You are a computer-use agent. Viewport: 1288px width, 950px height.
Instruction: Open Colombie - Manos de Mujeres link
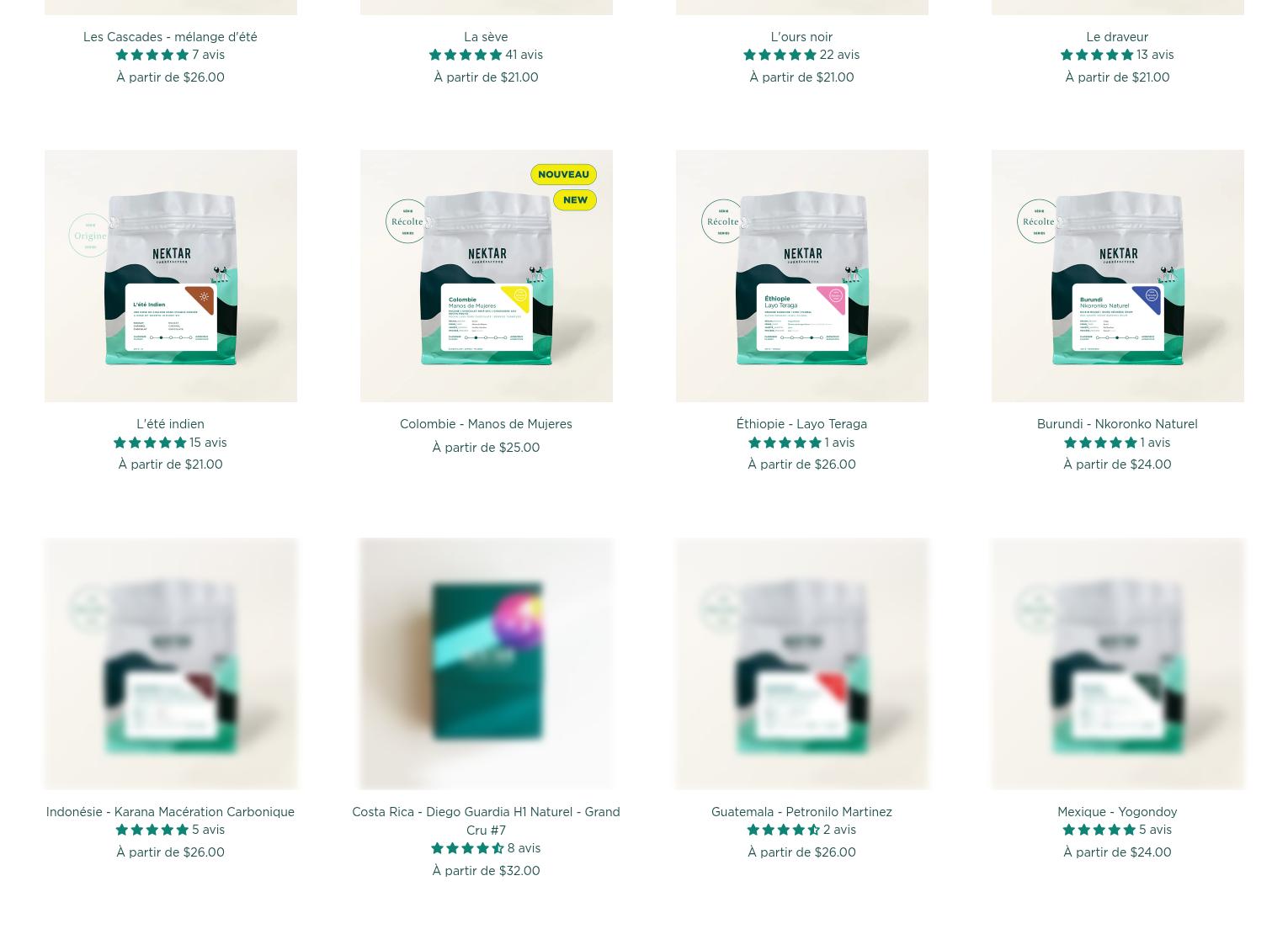pyautogui.click(x=486, y=424)
